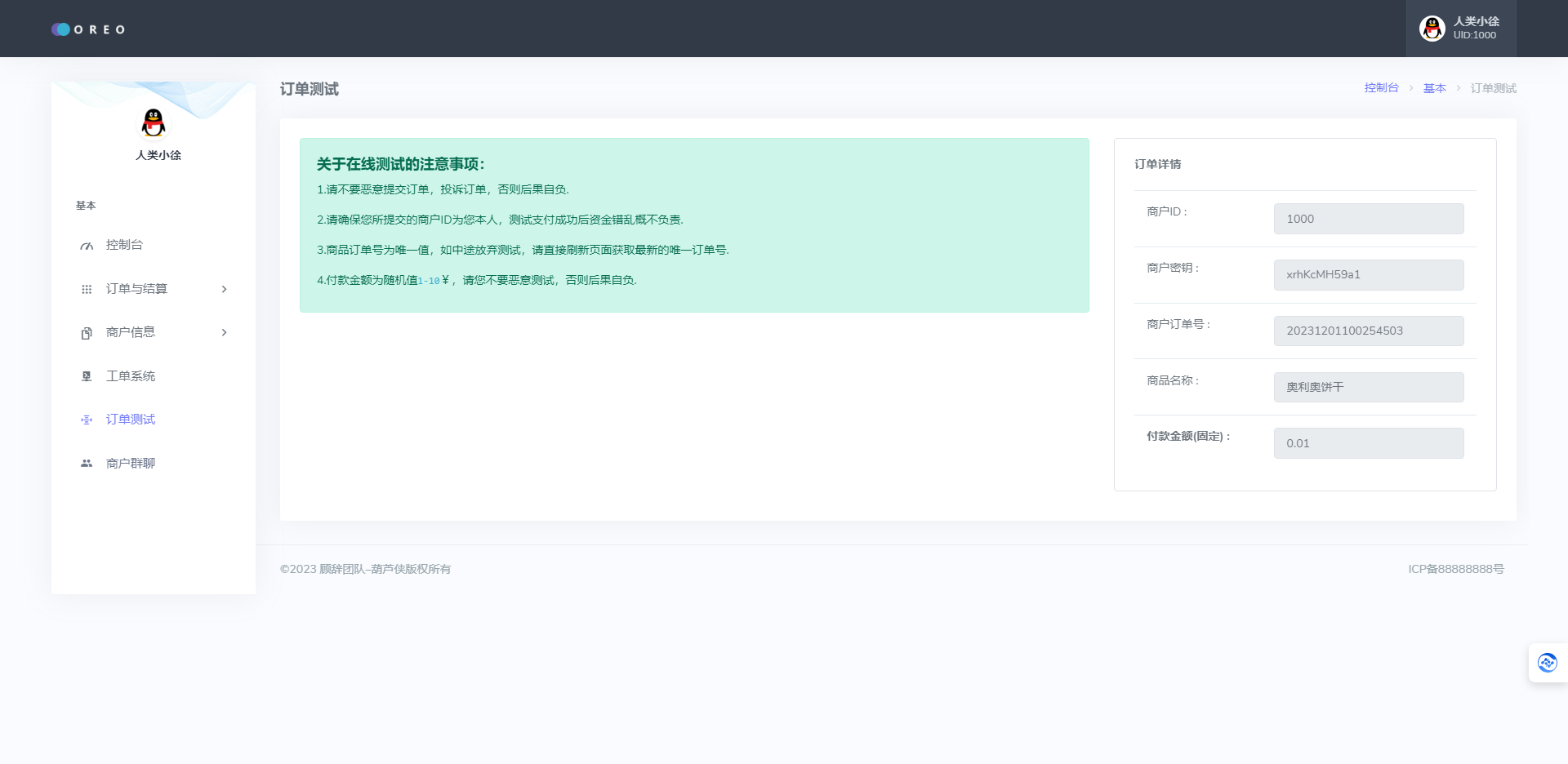Viewport: 1568px width, 764px height.
Task: Click username 人类小徐 in top bar
Action: 1476,21
